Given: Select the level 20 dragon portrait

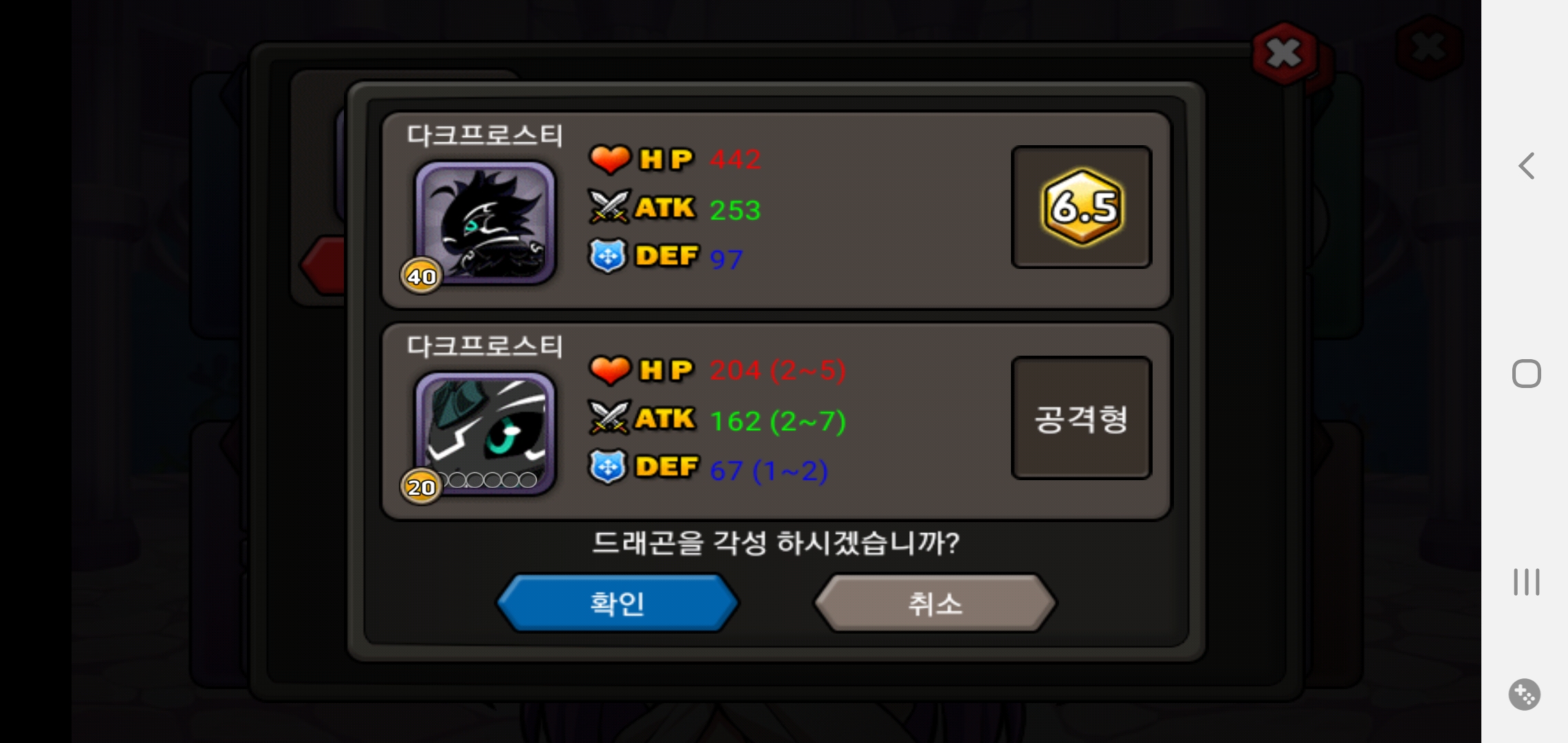Looking at the screenshot, I should point(485,432).
